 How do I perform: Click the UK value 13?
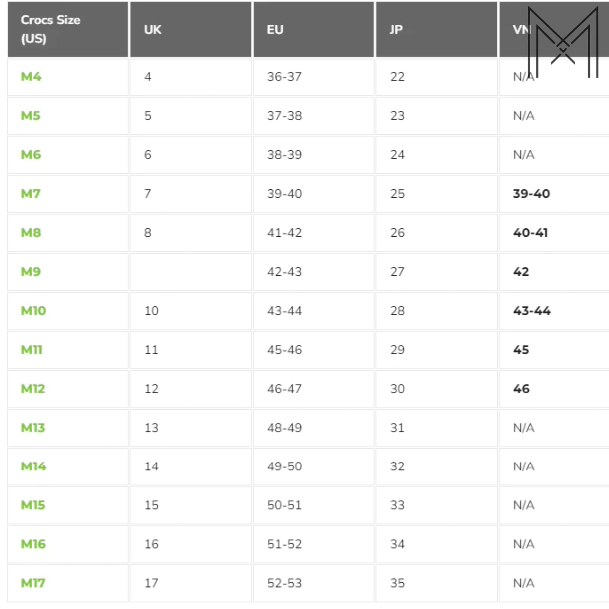point(151,428)
